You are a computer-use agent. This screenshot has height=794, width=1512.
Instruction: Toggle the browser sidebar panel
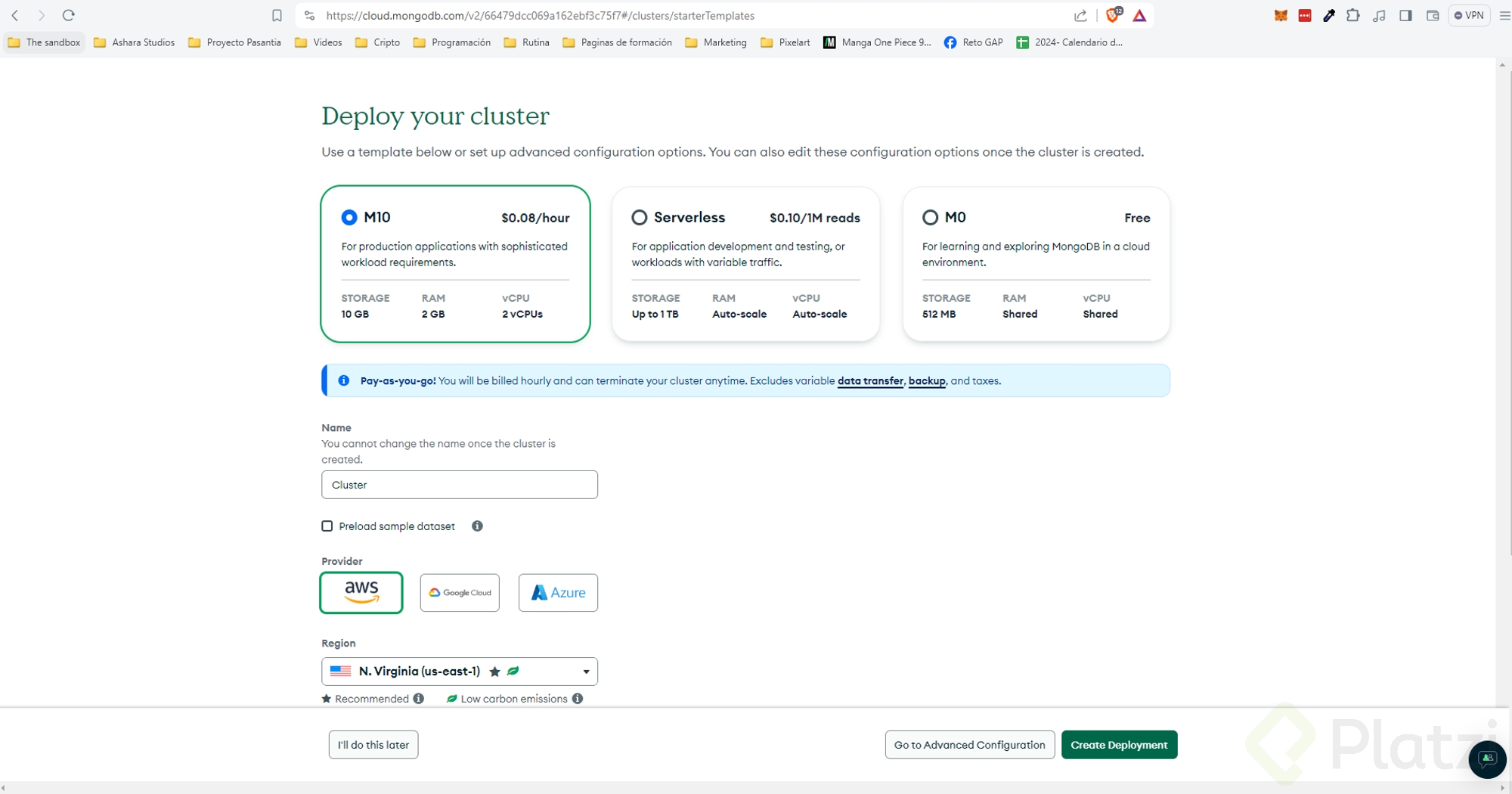[x=1406, y=15]
